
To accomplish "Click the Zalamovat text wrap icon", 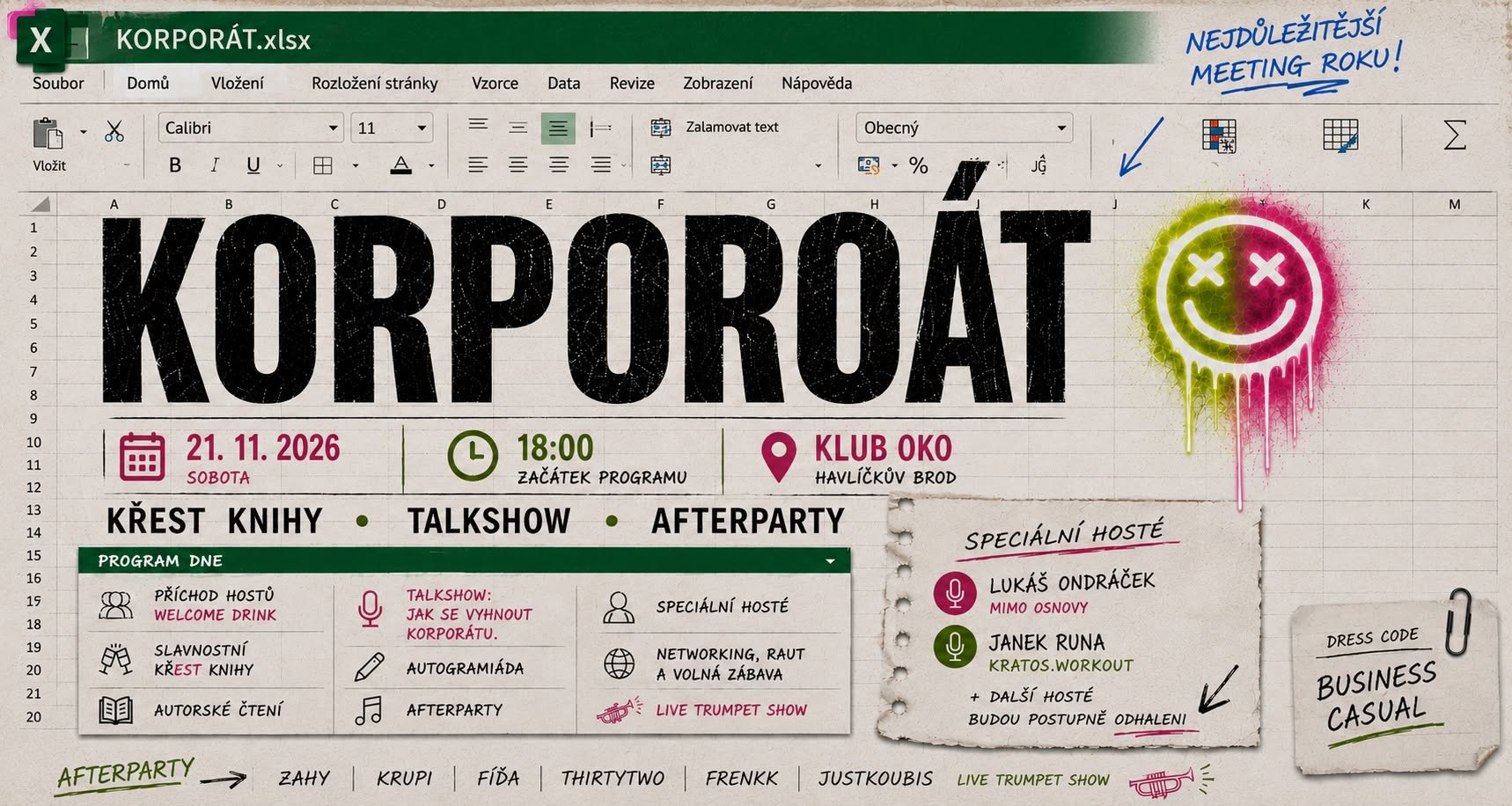I will [661, 128].
